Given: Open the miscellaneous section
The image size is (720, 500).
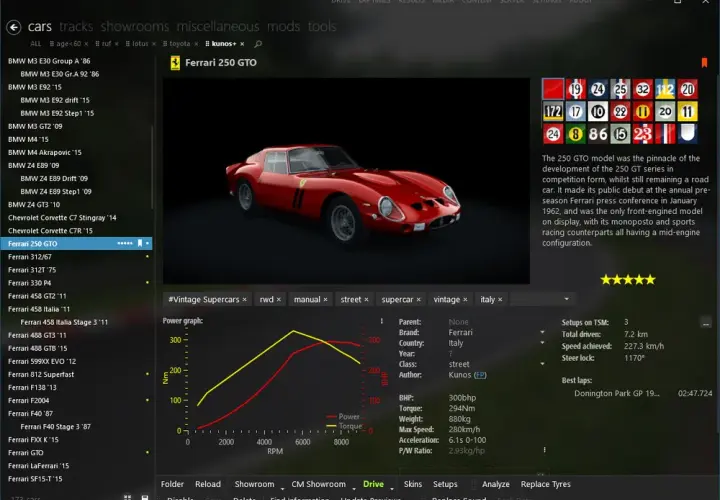Looking at the screenshot, I should (x=218, y=27).
